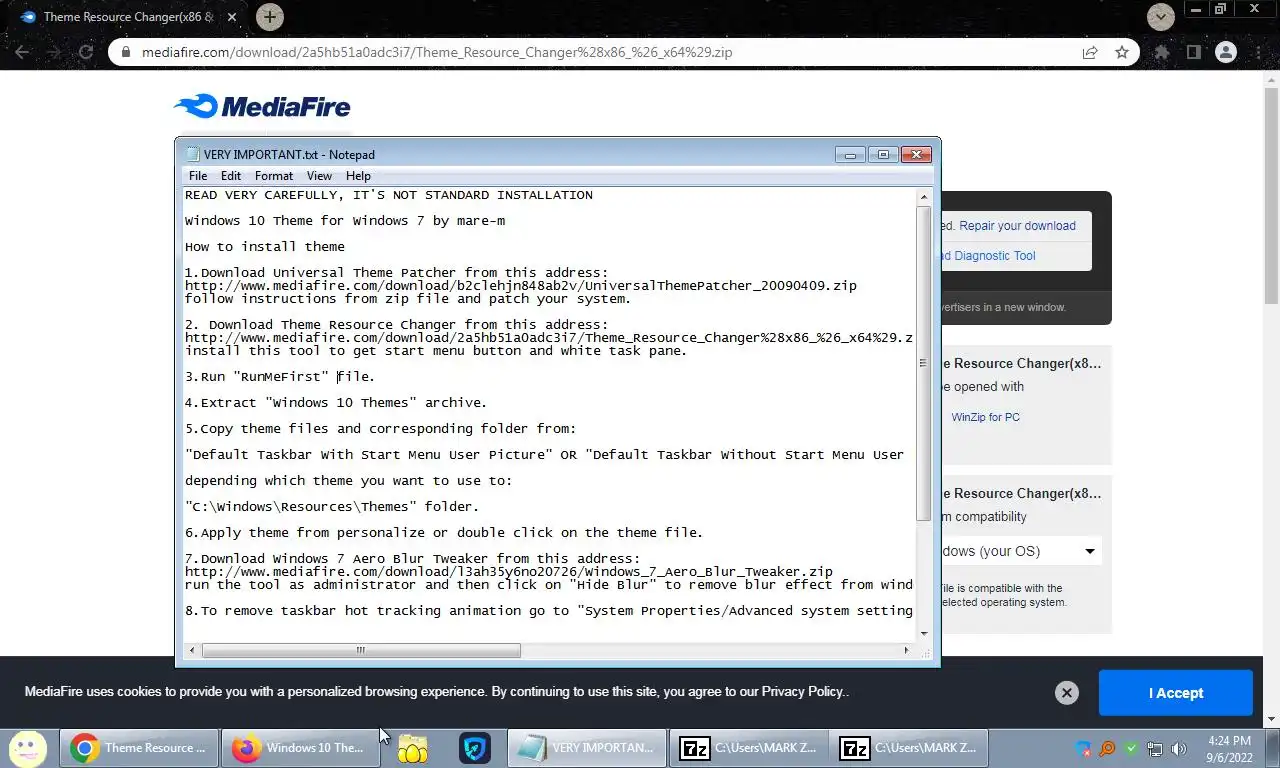Click 'How to install theme' line
This screenshot has height=768, width=1280.
coord(265,247)
